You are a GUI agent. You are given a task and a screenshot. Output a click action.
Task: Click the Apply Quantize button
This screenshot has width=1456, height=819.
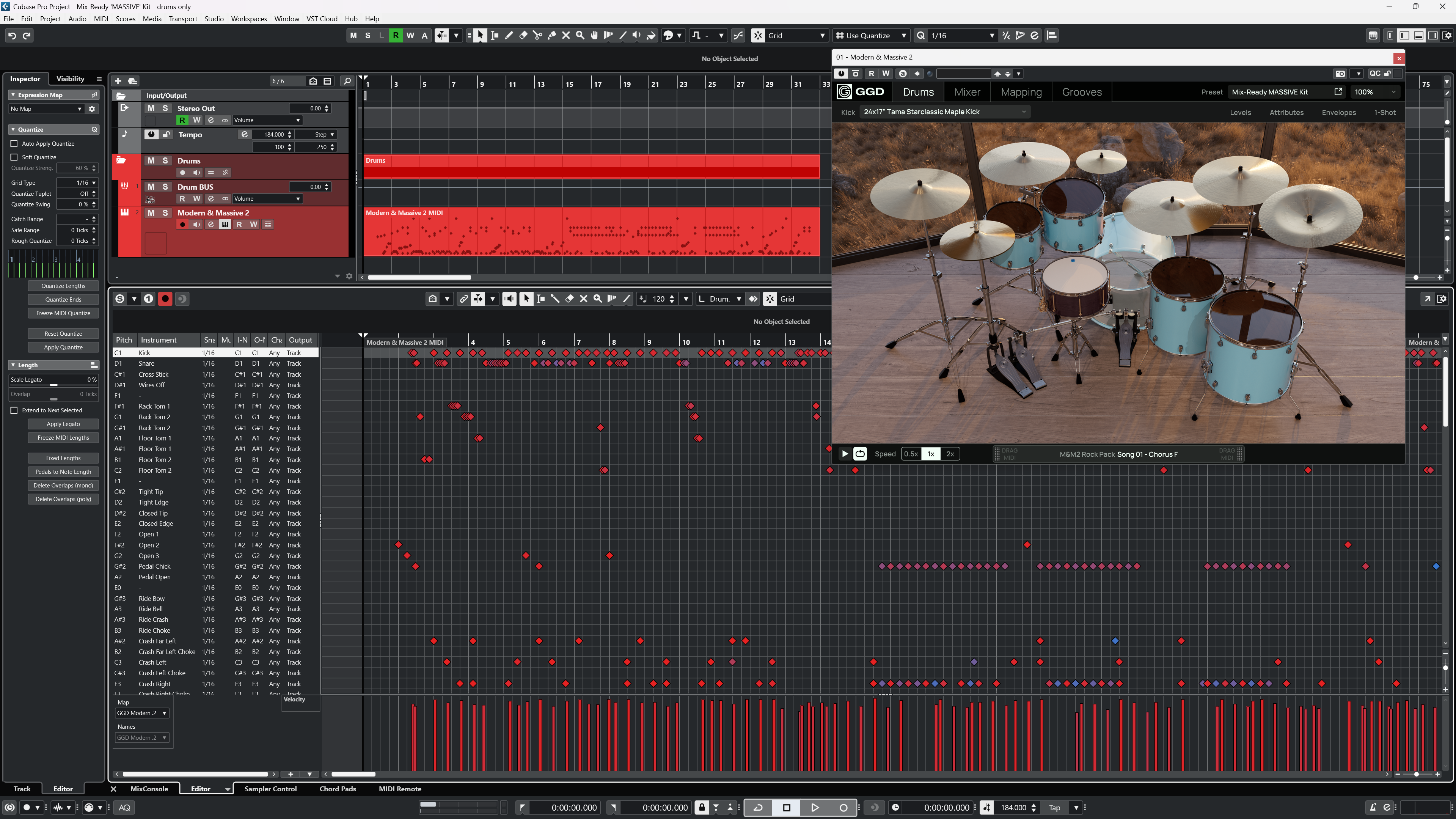(x=63, y=347)
